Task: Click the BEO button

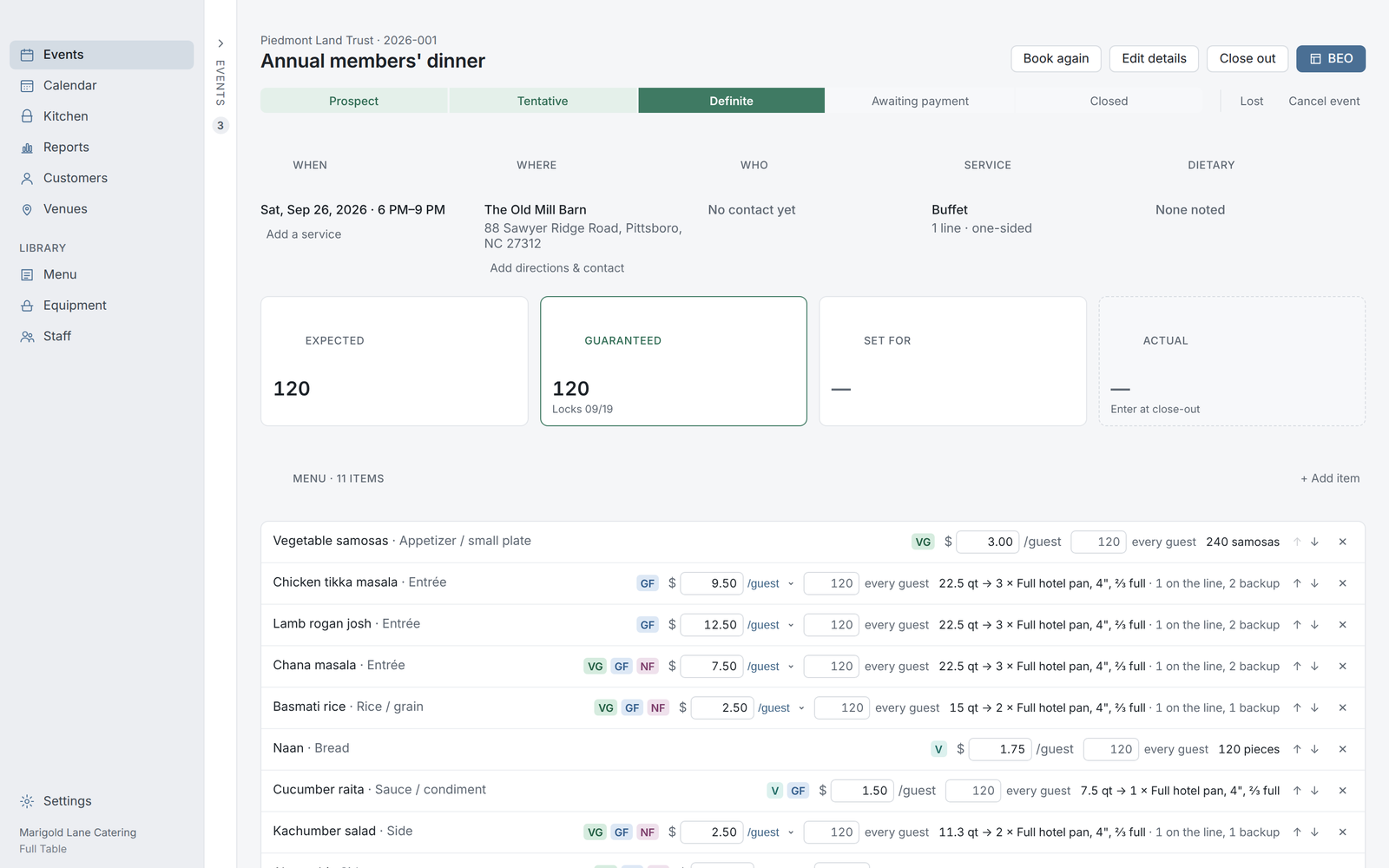Action: click(x=1331, y=58)
